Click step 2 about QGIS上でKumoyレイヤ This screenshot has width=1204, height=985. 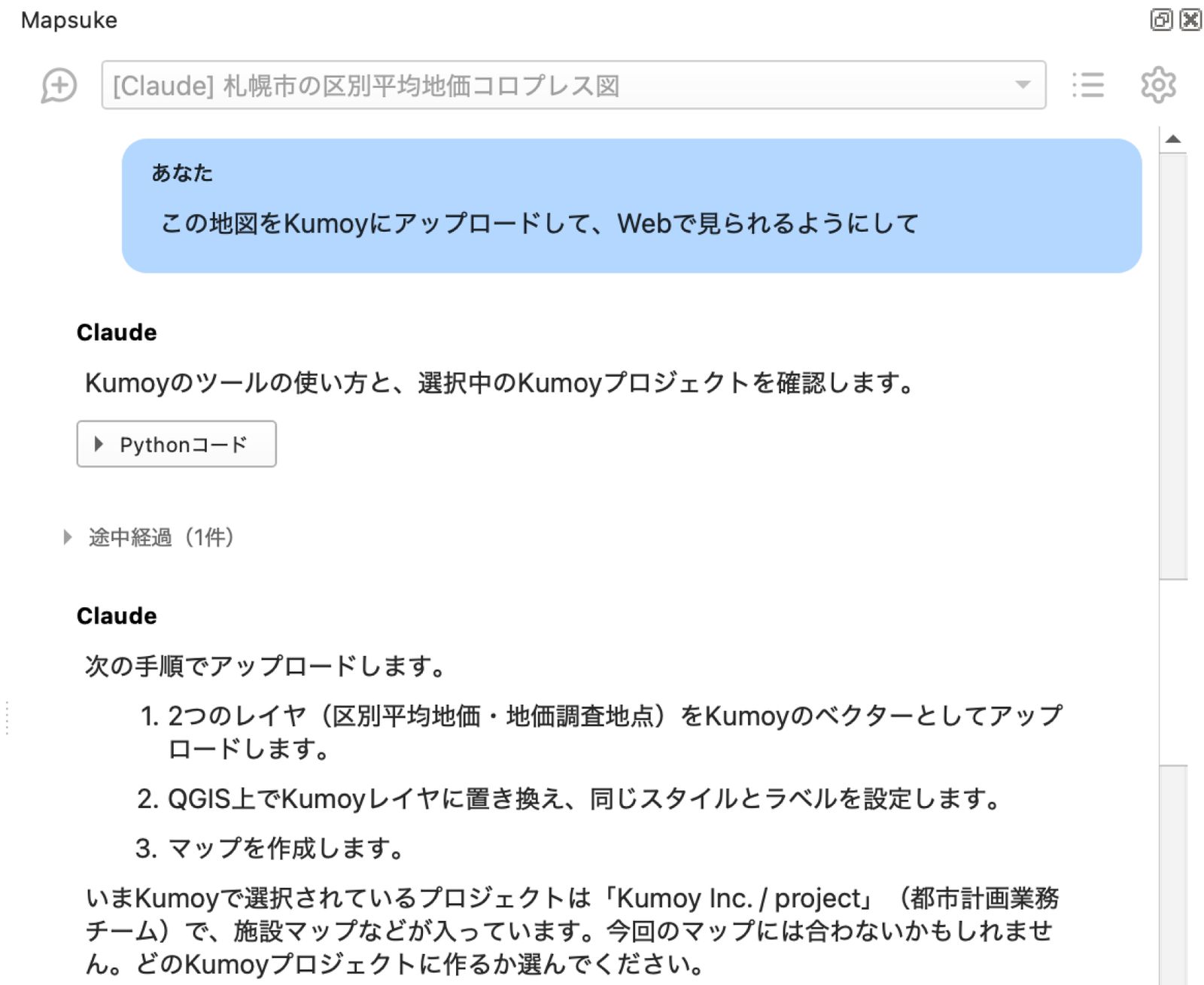(569, 798)
